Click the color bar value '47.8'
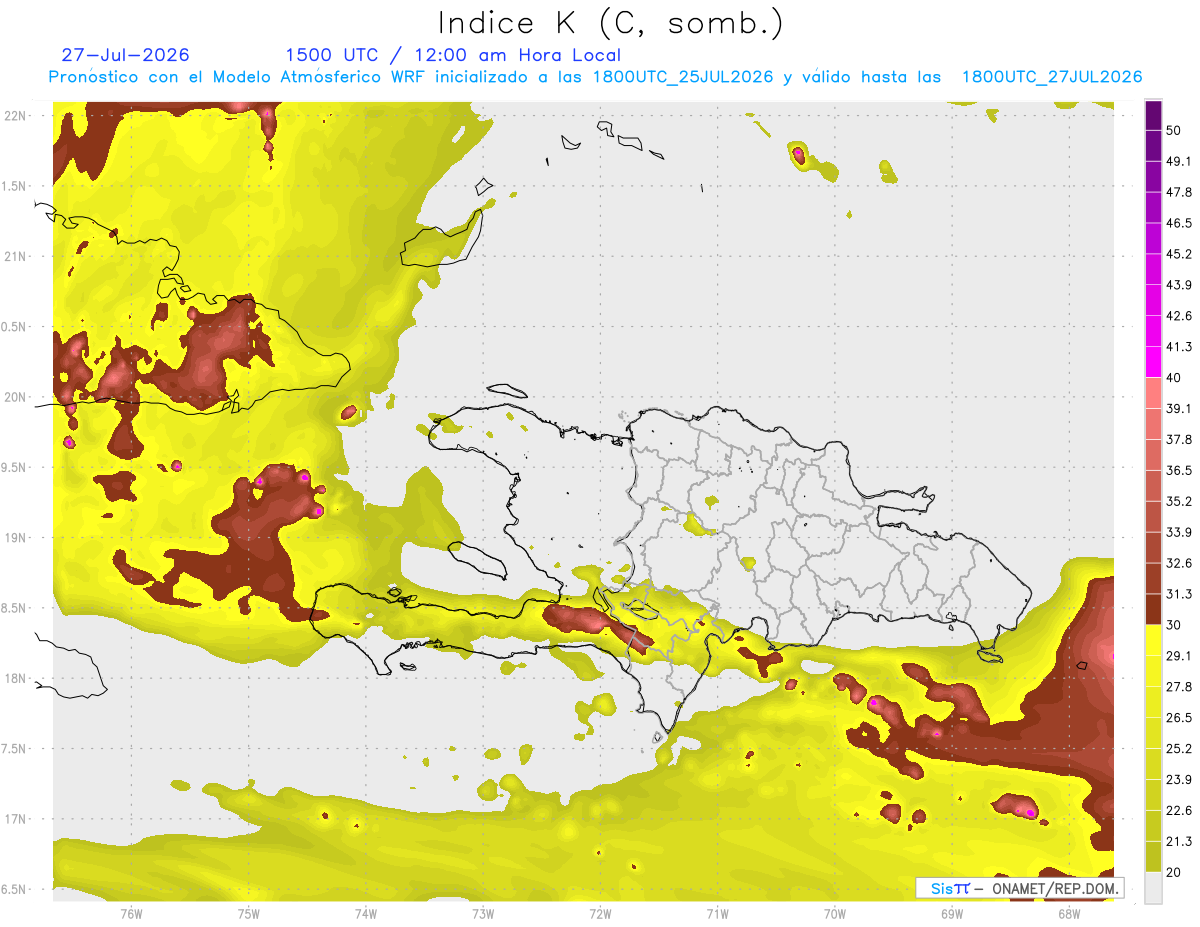Image resolution: width=1200 pixels, height=927 pixels. pos(1179,192)
